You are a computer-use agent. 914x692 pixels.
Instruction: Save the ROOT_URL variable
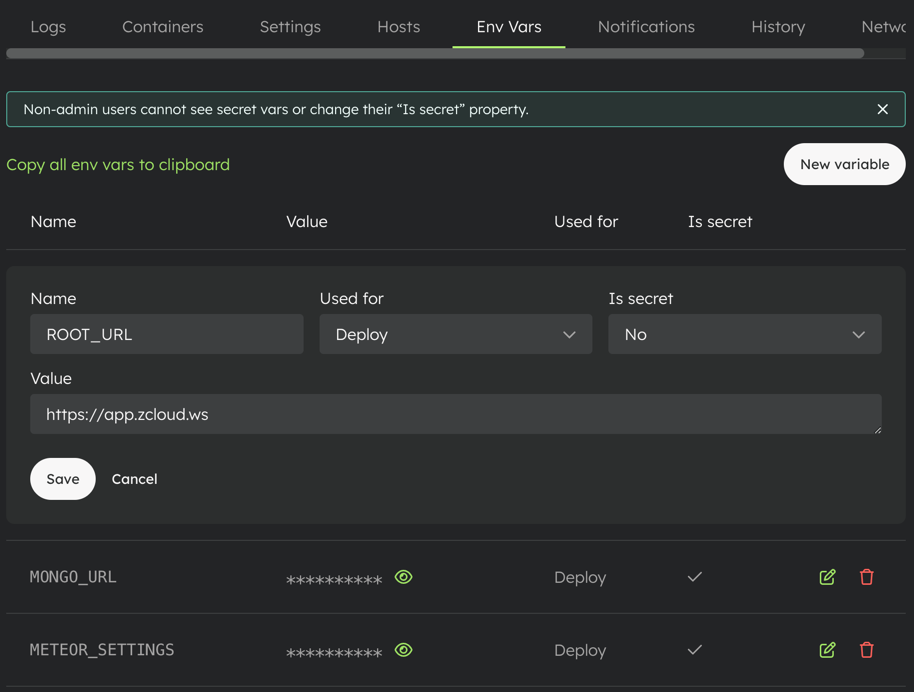[x=62, y=479]
